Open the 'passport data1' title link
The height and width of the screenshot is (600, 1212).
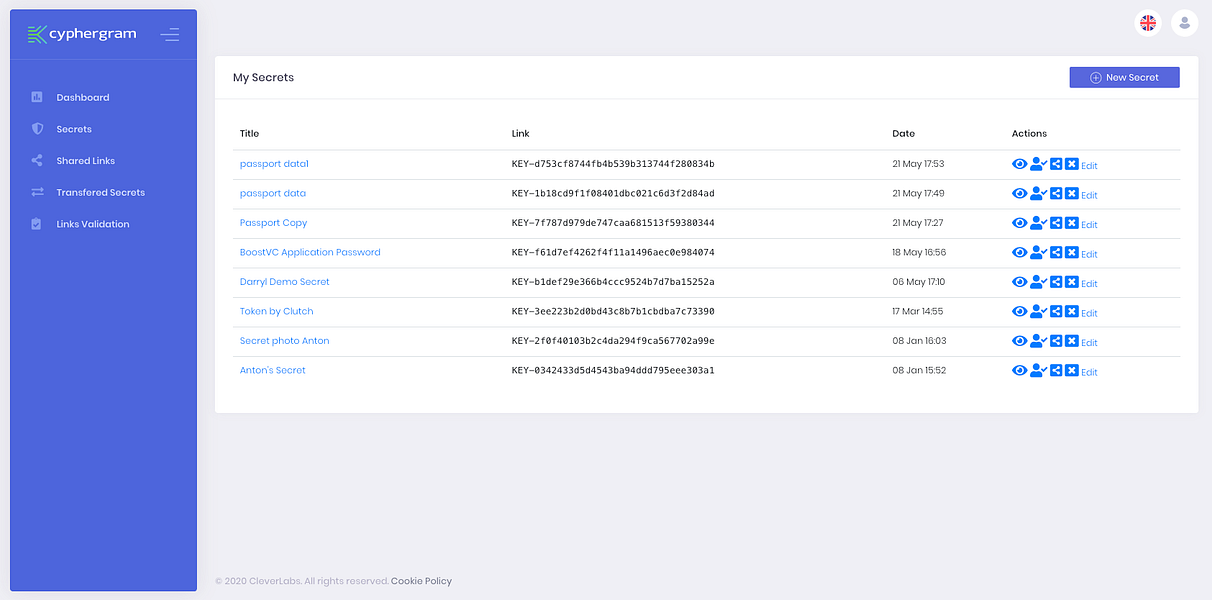coord(274,164)
